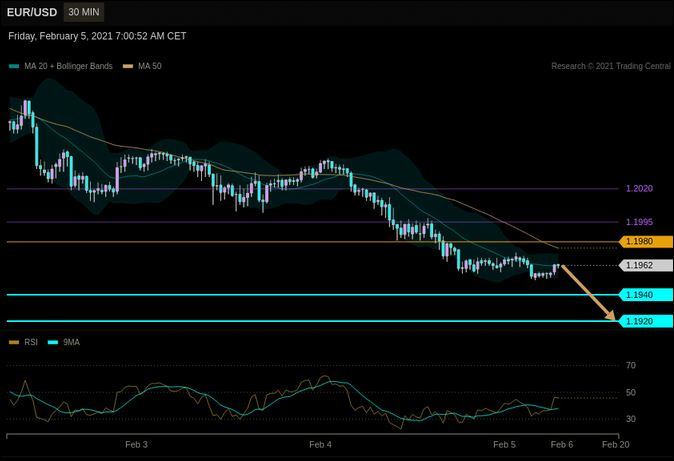Click the RSI 30 level label
Image resolution: width=674 pixels, height=461 pixels.
(631, 419)
